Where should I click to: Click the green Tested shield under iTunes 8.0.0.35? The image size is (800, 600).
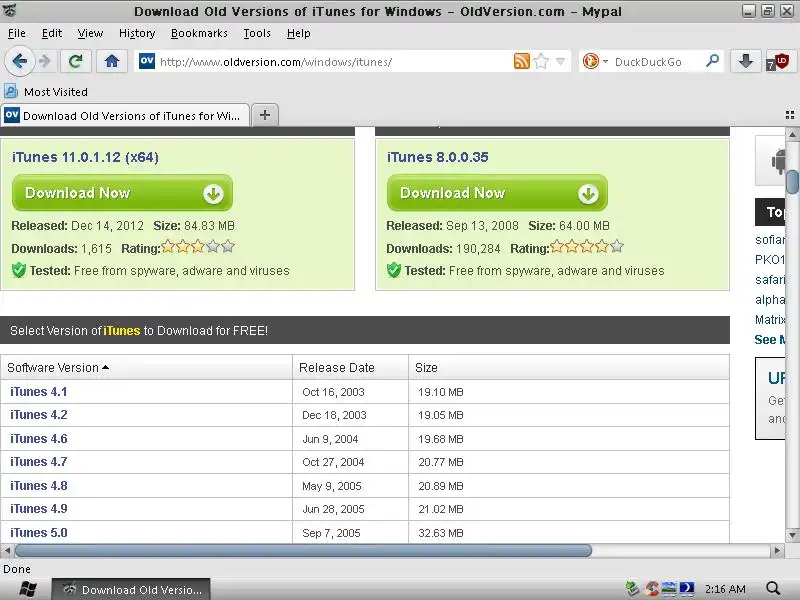[x=394, y=270]
